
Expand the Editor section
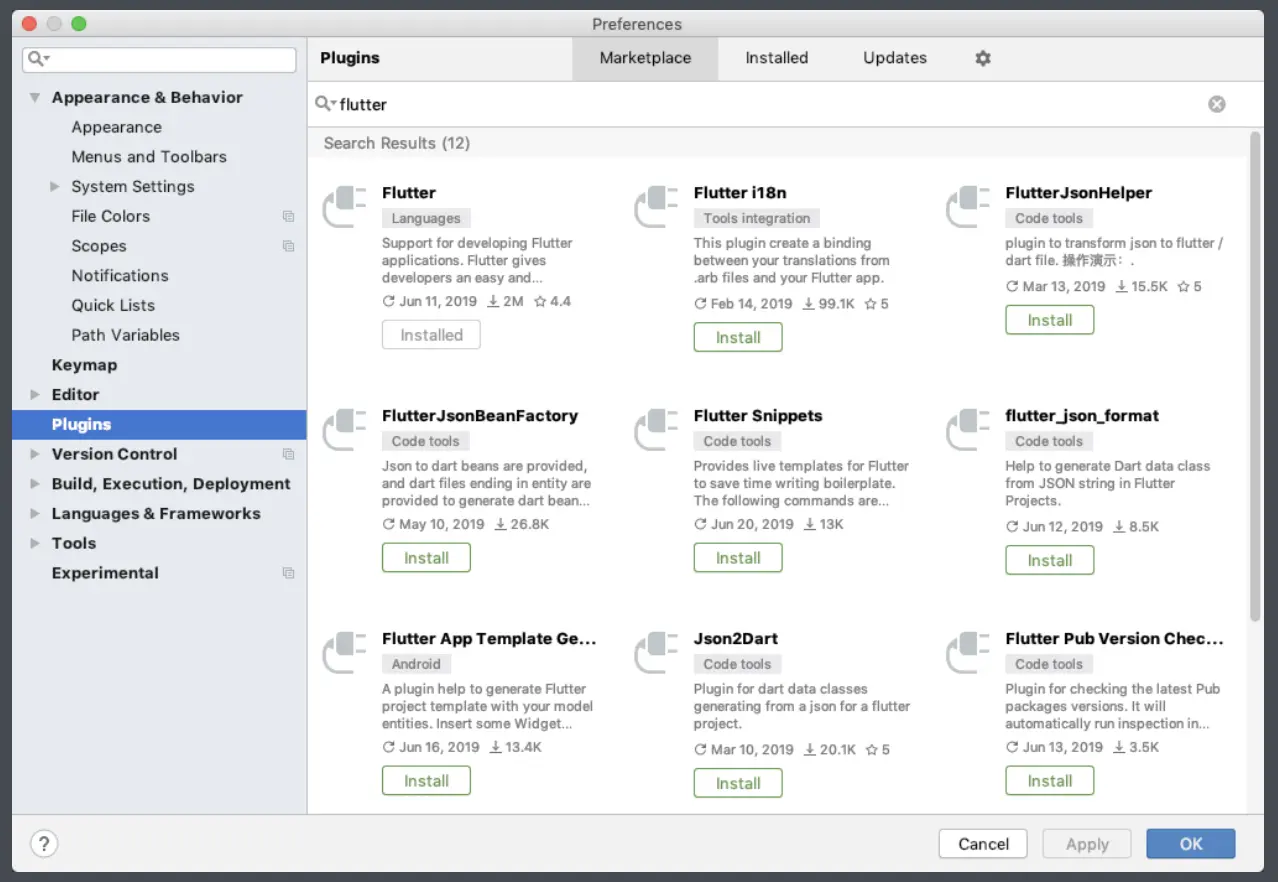click(x=35, y=394)
